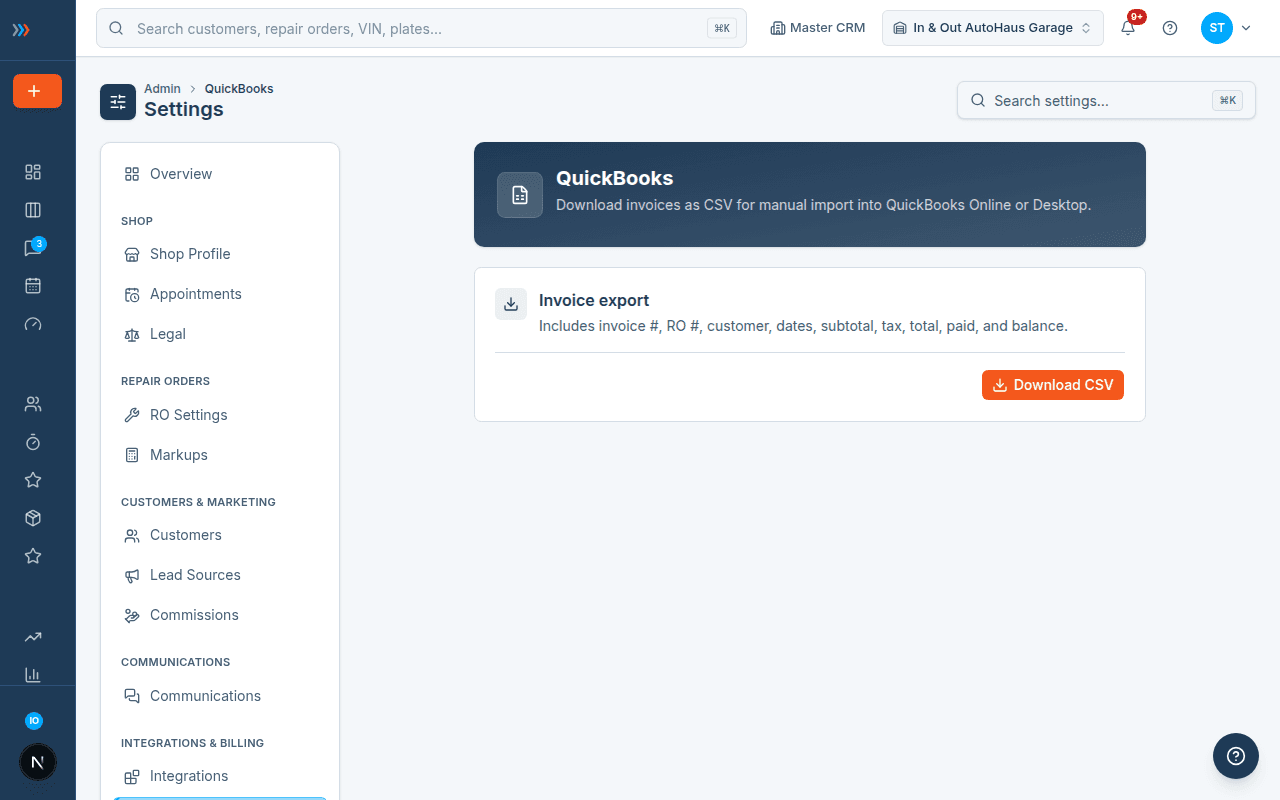Click the black N avatar icon
Image resolution: width=1280 pixels, height=800 pixels.
[x=38, y=762]
